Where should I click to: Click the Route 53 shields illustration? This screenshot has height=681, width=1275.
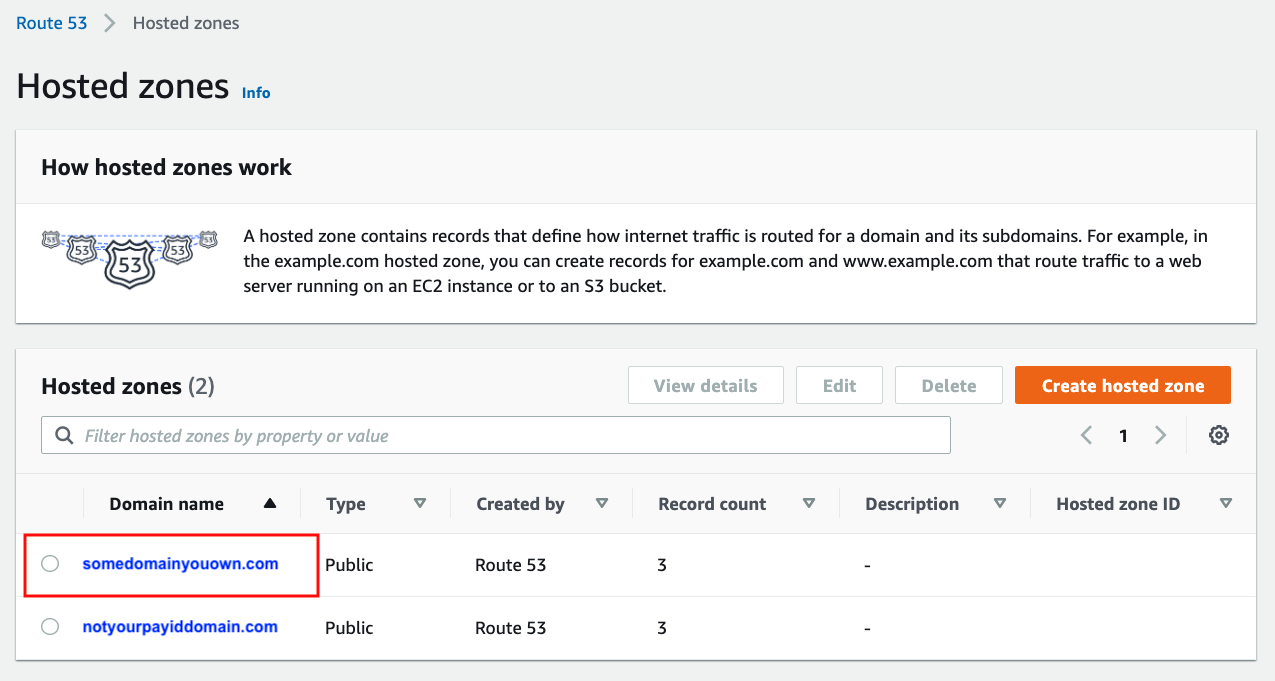[129, 259]
